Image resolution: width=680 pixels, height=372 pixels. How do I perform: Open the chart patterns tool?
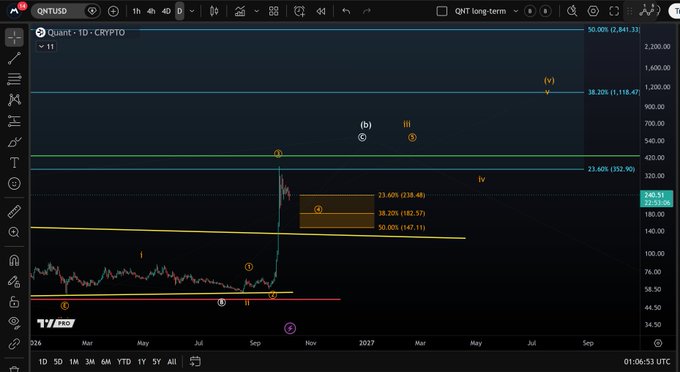click(14, 100)
